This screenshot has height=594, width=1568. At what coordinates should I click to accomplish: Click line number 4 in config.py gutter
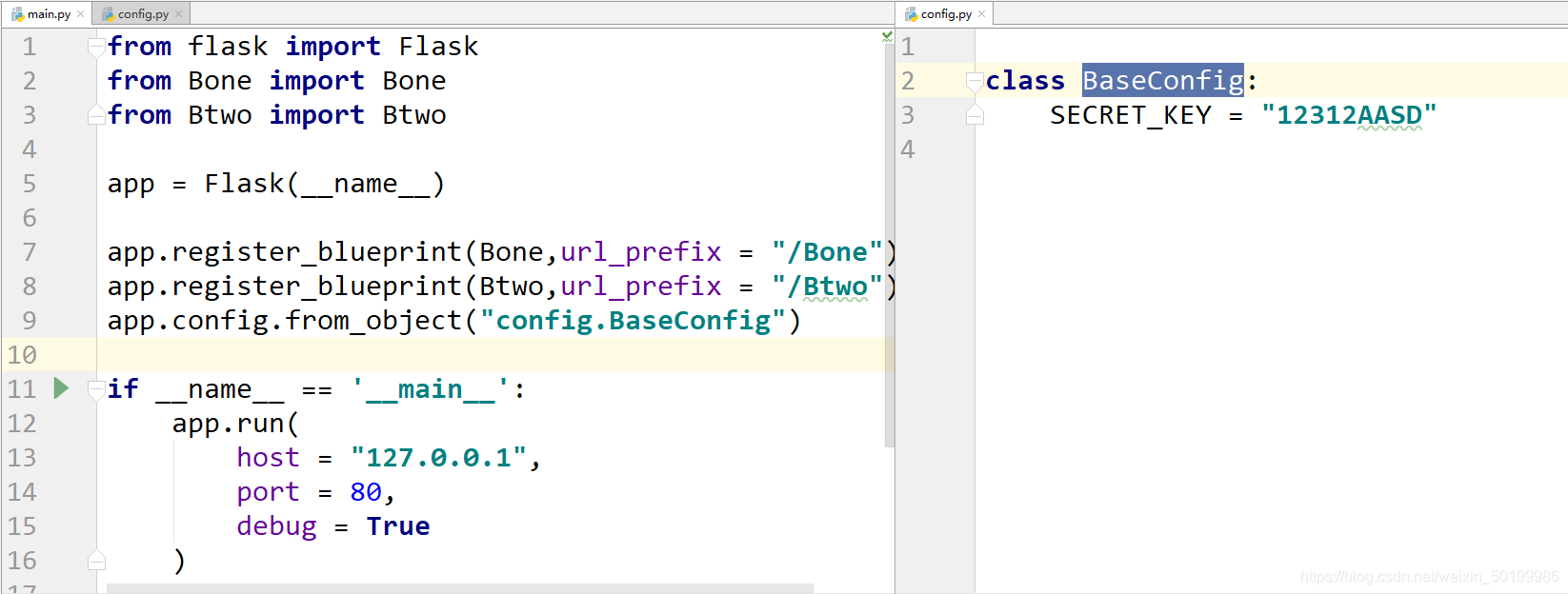click(908, 149)
